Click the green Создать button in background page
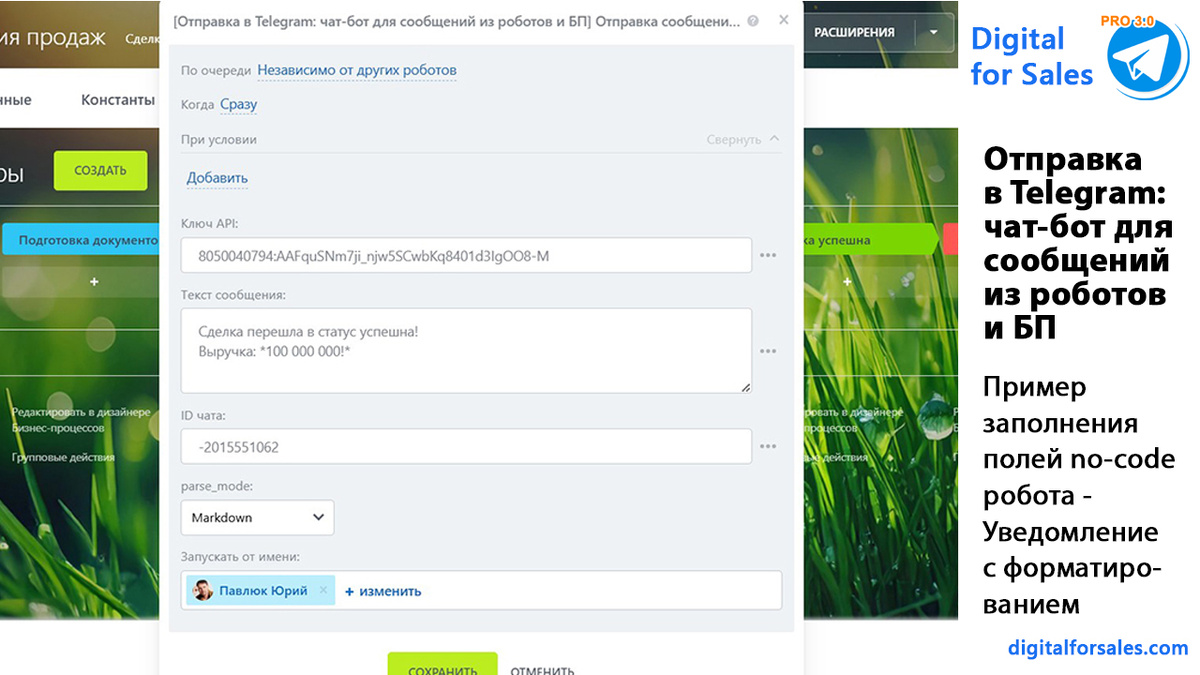1200x675 pixels. point(100,170)
